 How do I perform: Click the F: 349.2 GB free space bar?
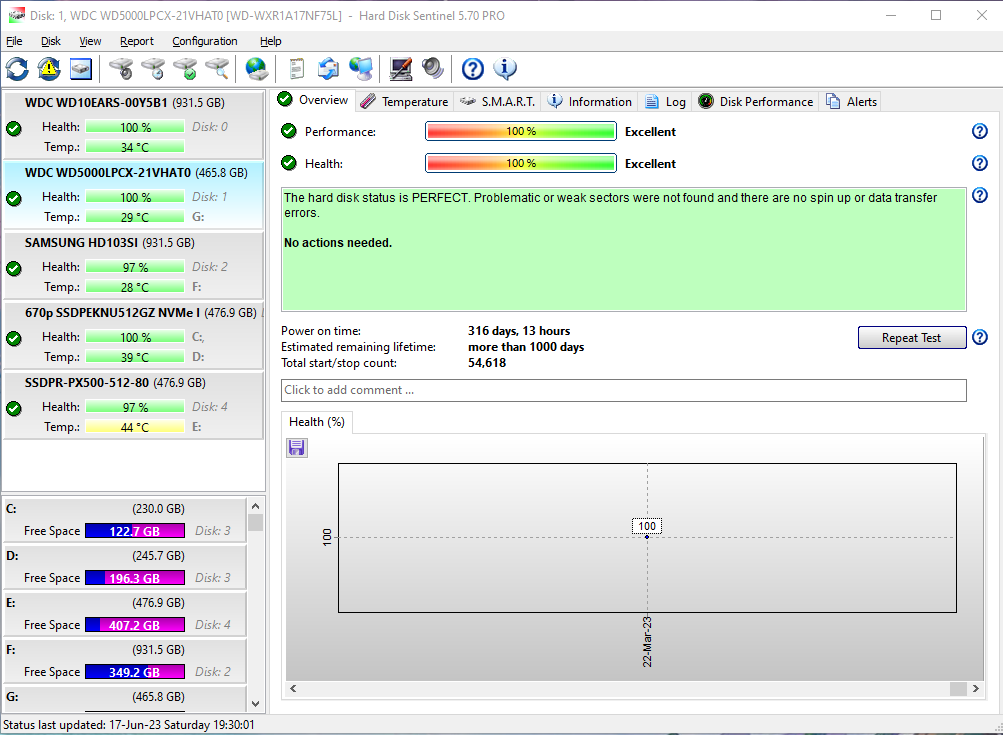pyautogui.click(x=135, y=672)
